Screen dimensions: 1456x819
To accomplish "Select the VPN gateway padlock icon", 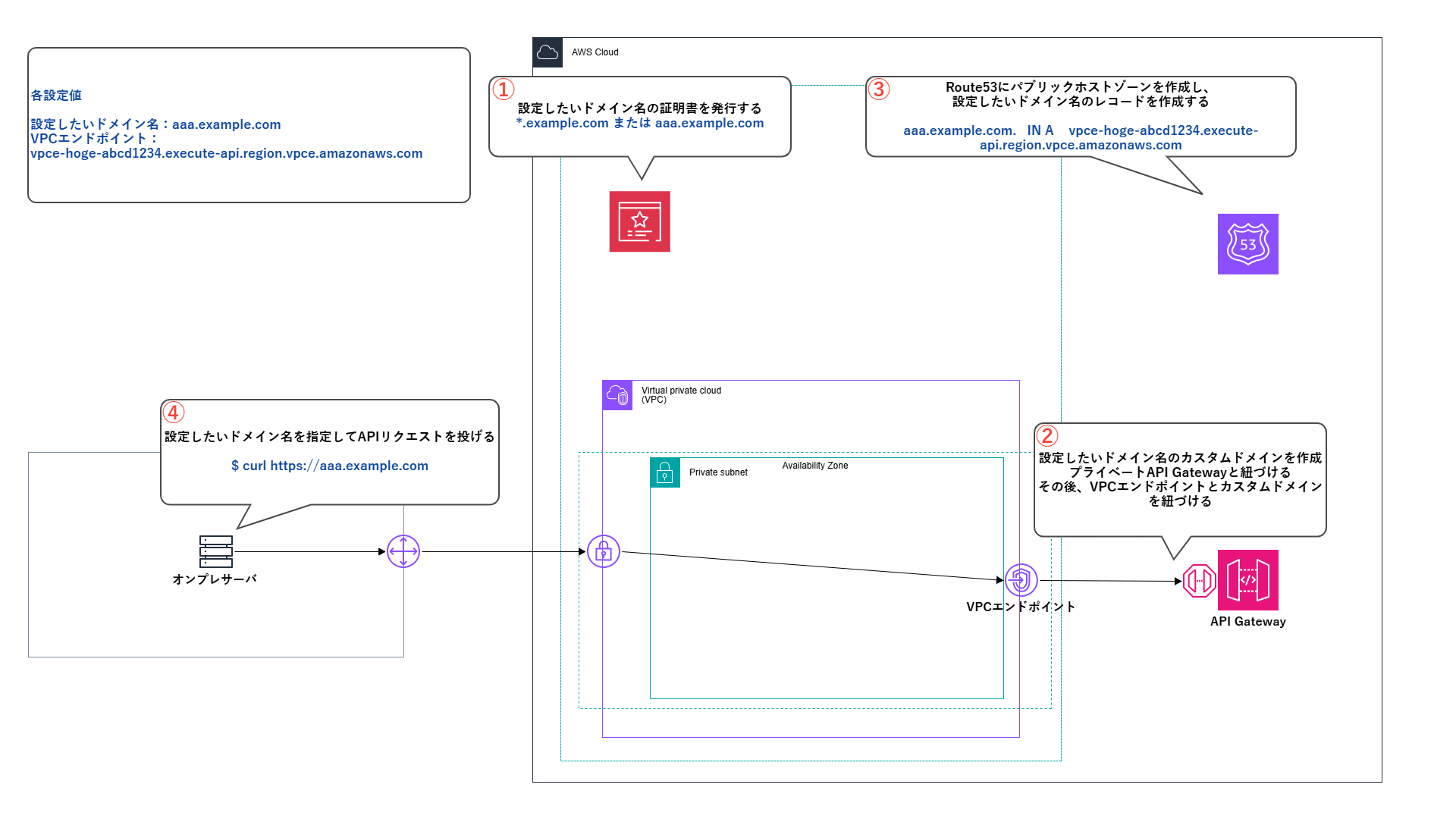I will pyautogui.click(x=604, y=551).
